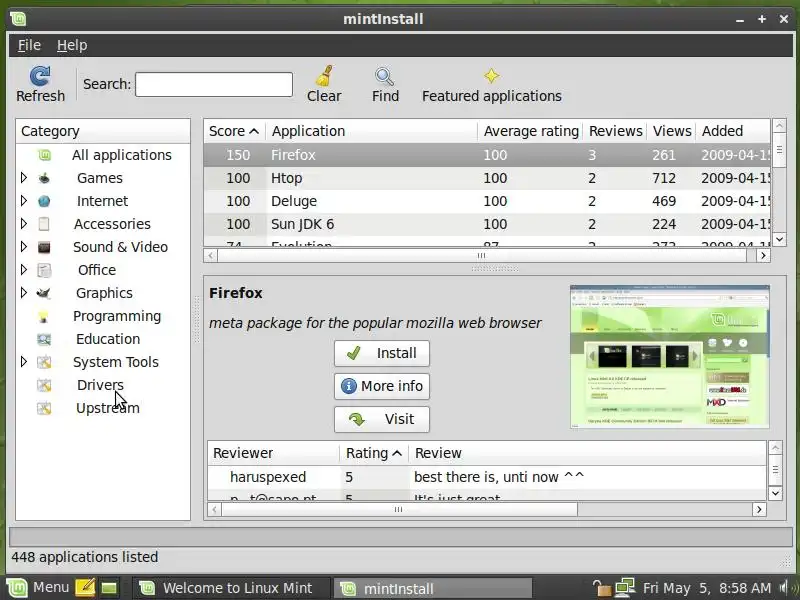
Task: Open the Firefox screenshot thumbnail
Action: click(x=669, y=357)
